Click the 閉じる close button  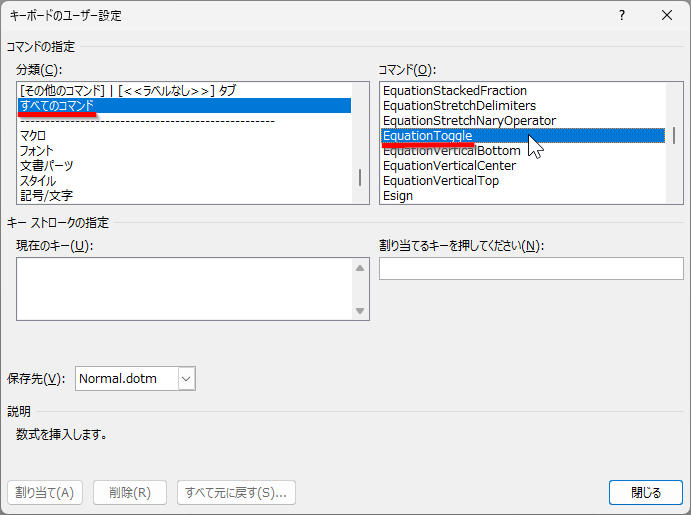[646, 492]
